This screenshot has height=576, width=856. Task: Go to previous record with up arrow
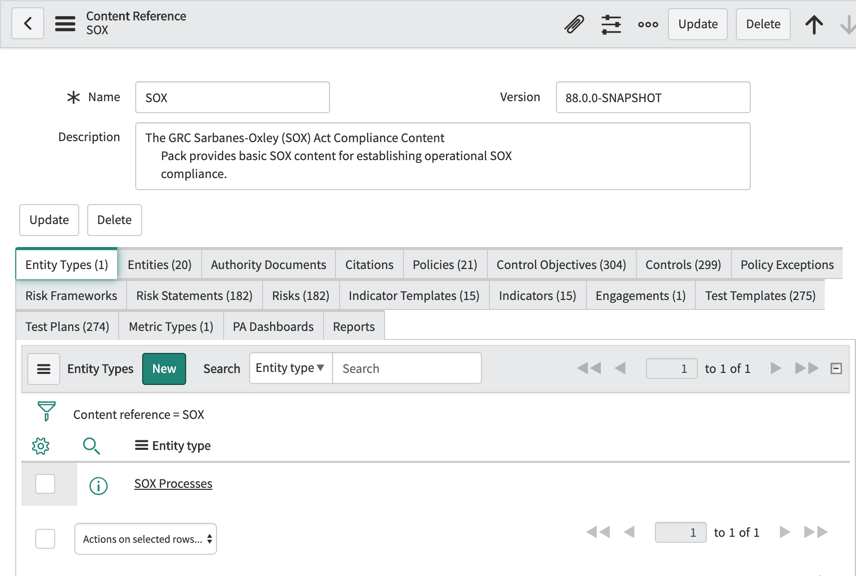[814, 24]
